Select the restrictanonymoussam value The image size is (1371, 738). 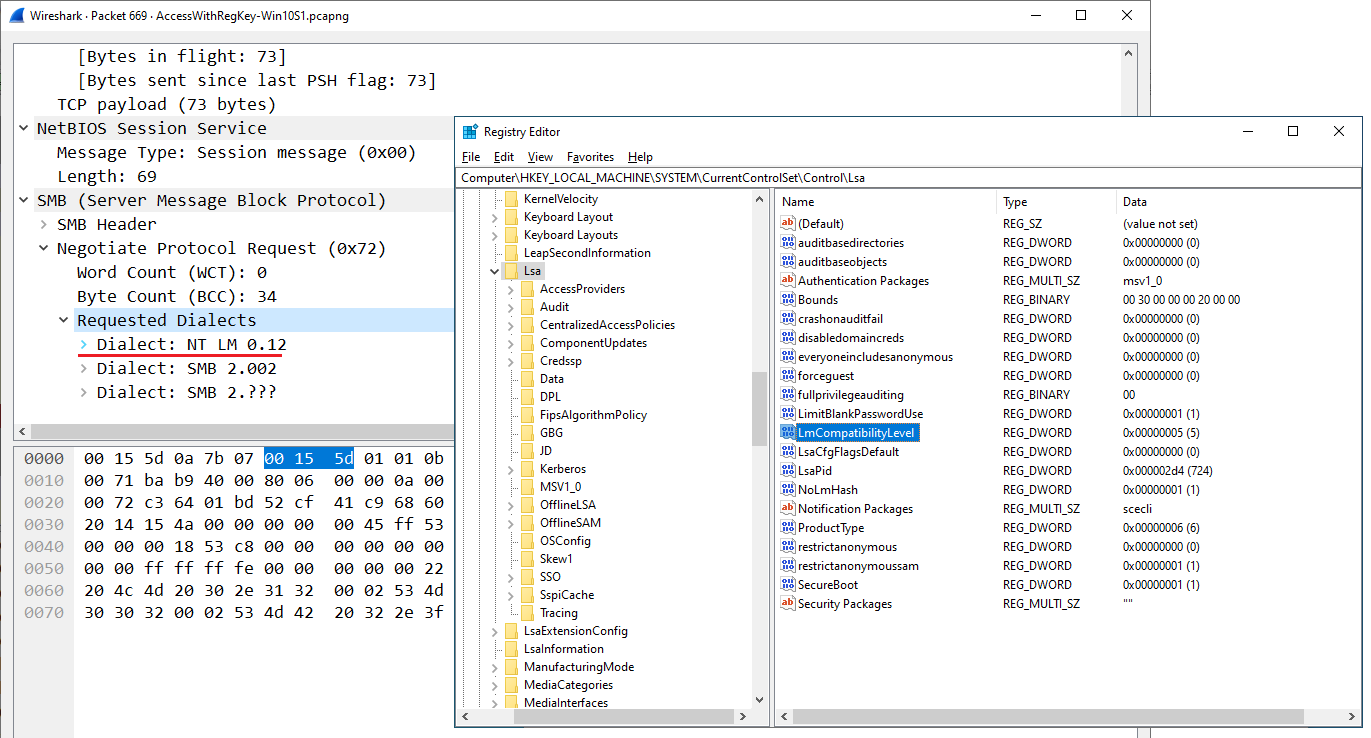pyautogui.click(x=858, y=566)
